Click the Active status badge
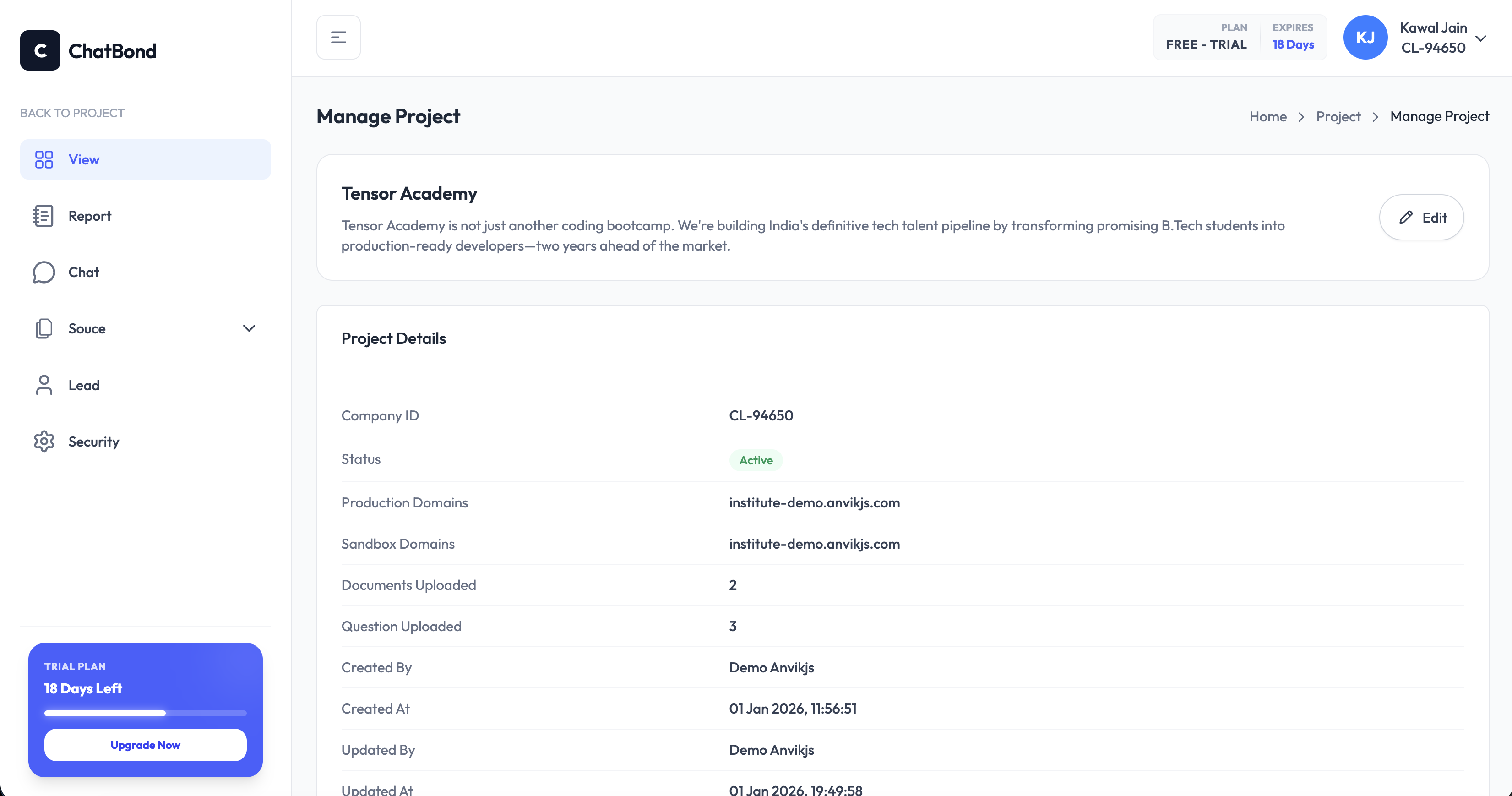This screenshot has width=1512, height=796. click(x=756, y=460)
